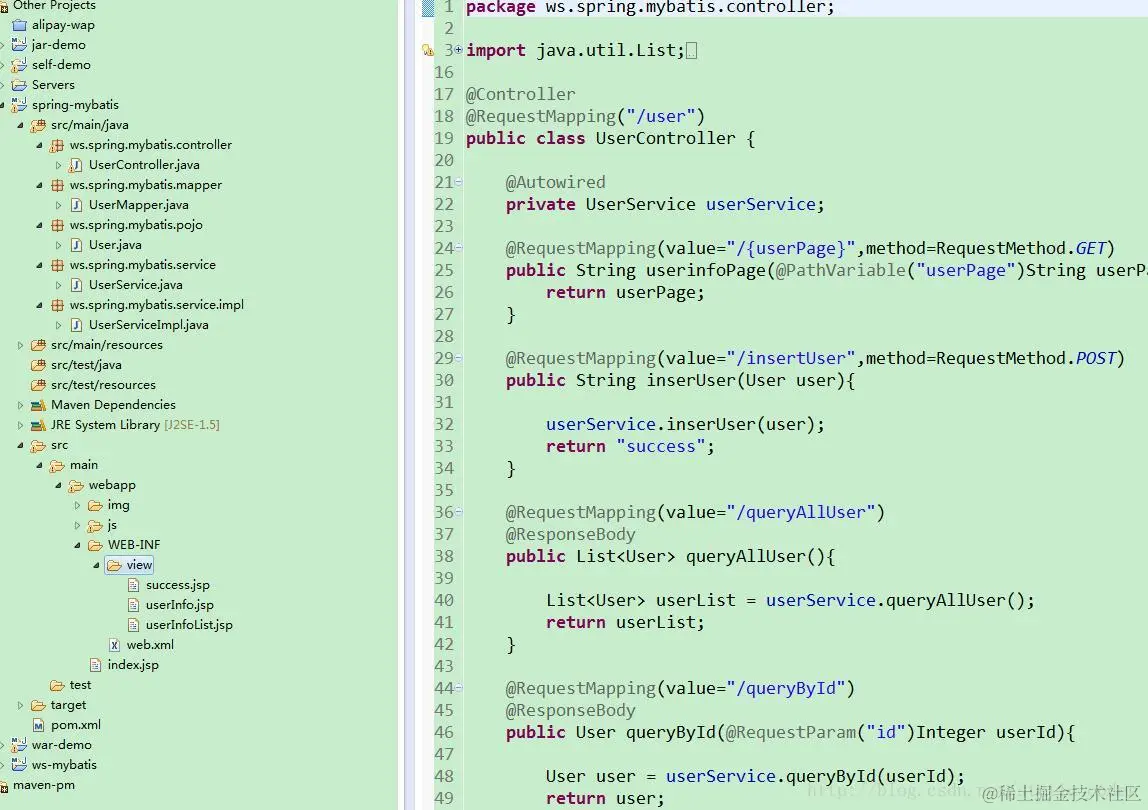Click the alipay-wap project icon
The height and width of the screenshot is (810, 1148).
[19, 25]
